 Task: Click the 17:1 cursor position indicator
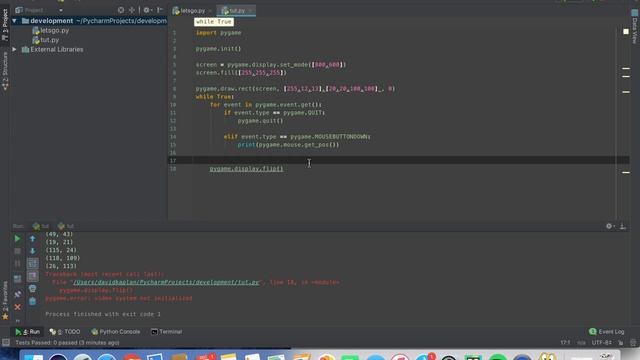565,343
